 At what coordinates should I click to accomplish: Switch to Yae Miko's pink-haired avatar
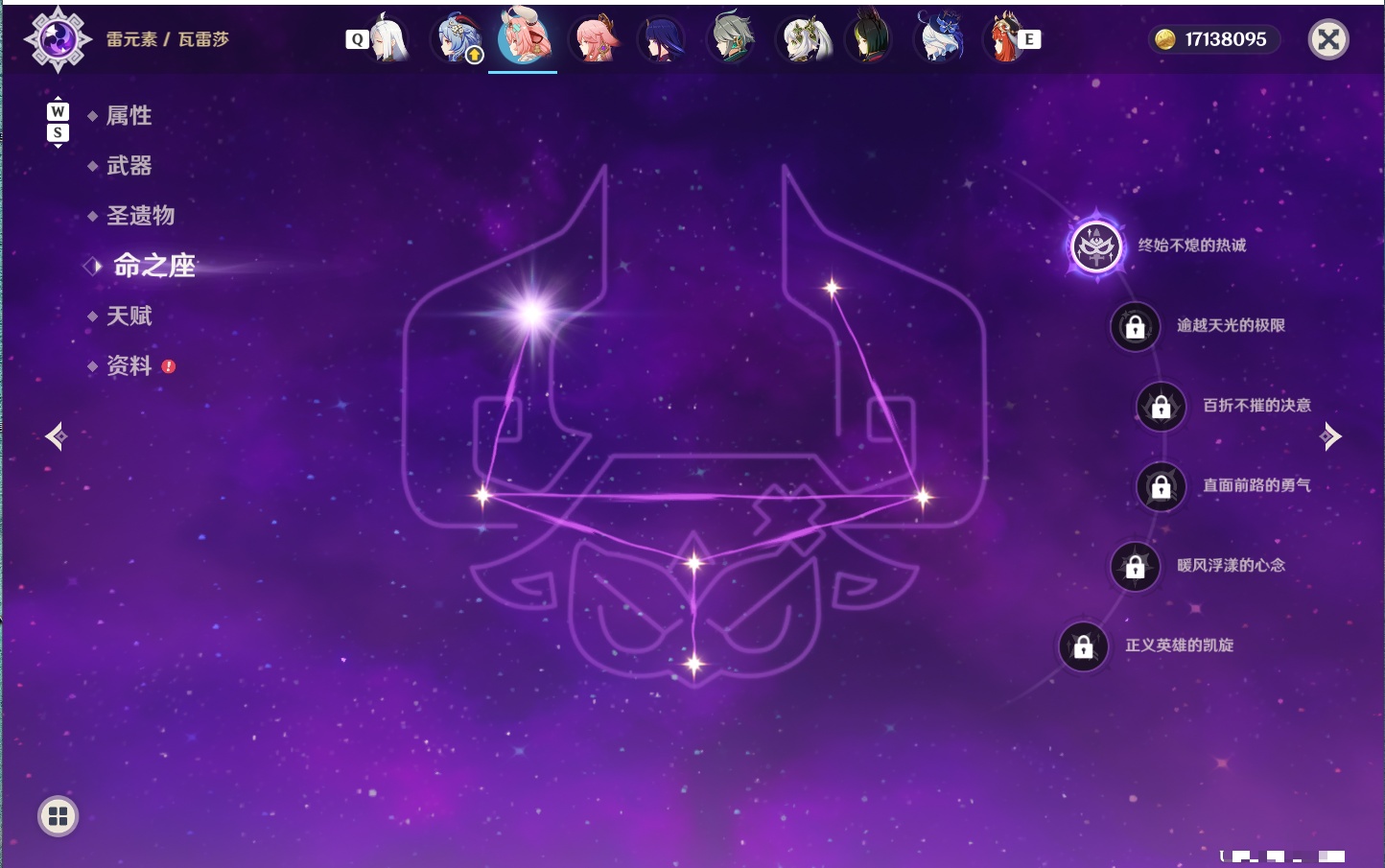tap(596, 39)
